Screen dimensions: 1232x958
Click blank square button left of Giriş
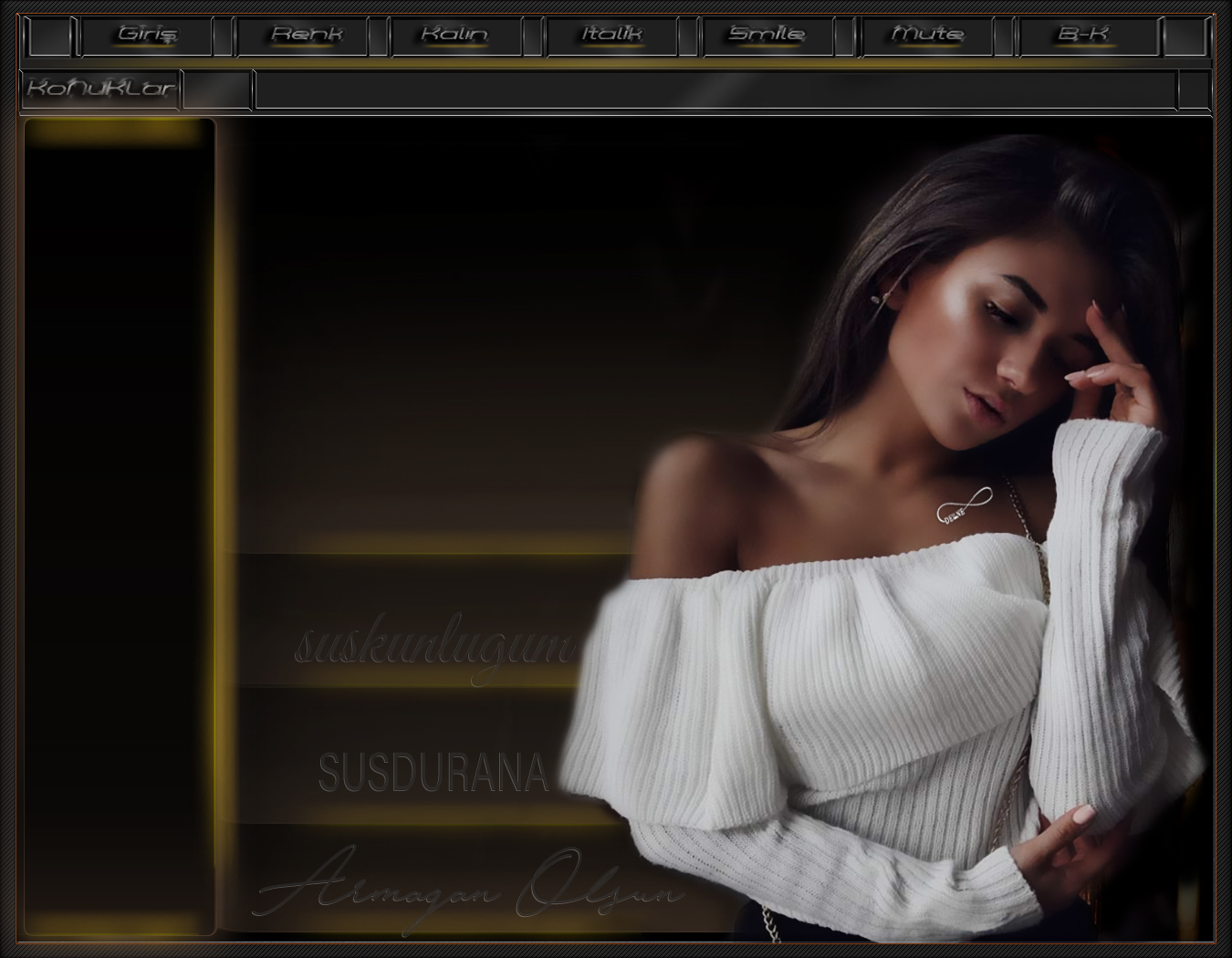point(49,36)
